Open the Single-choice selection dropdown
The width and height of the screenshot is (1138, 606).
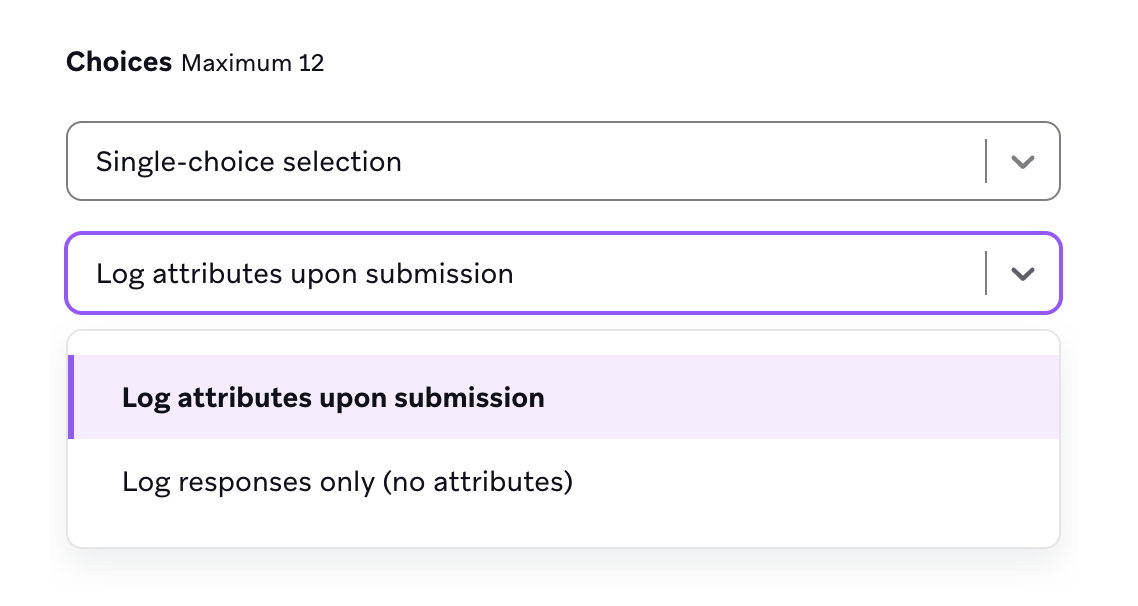(563, 161)
